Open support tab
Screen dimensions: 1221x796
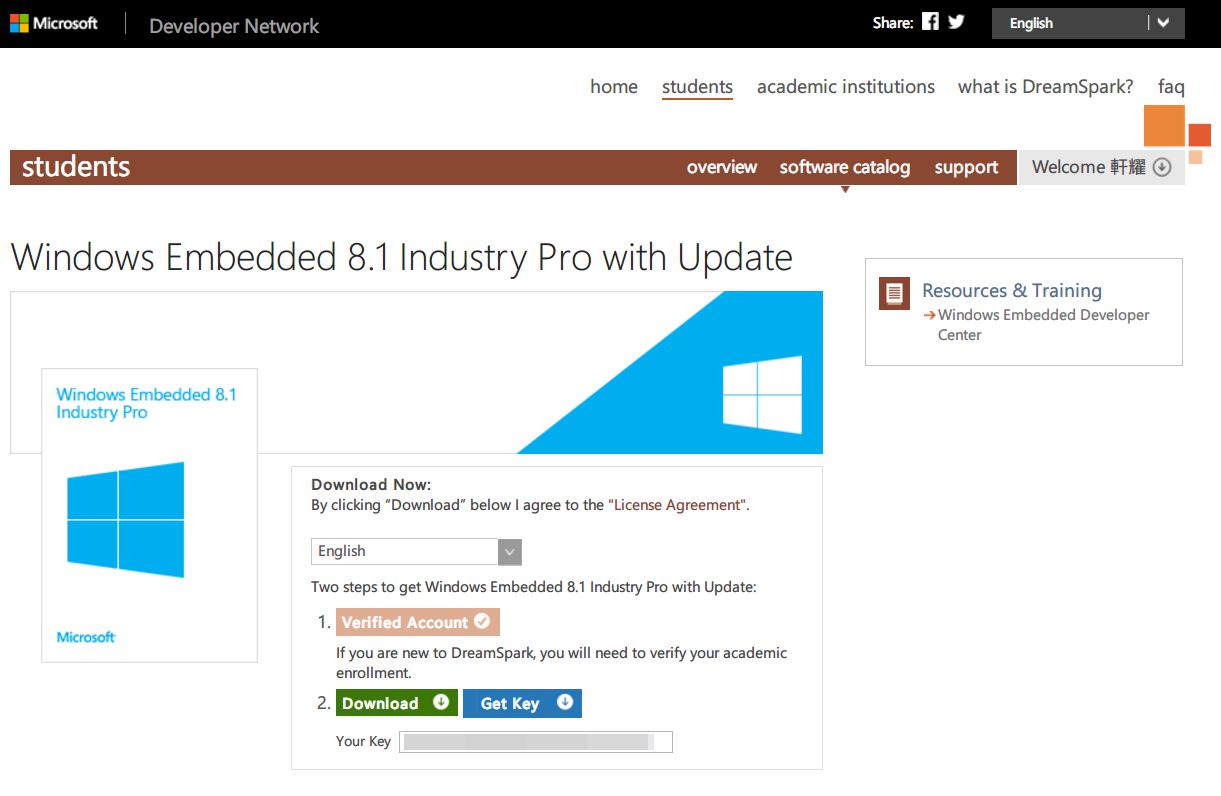tap(966, 167)
